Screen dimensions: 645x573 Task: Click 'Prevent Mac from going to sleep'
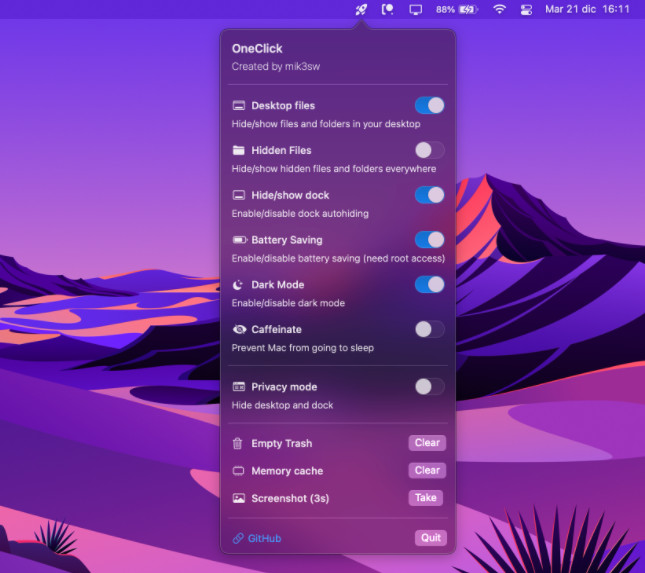click(x=302, y=348)
